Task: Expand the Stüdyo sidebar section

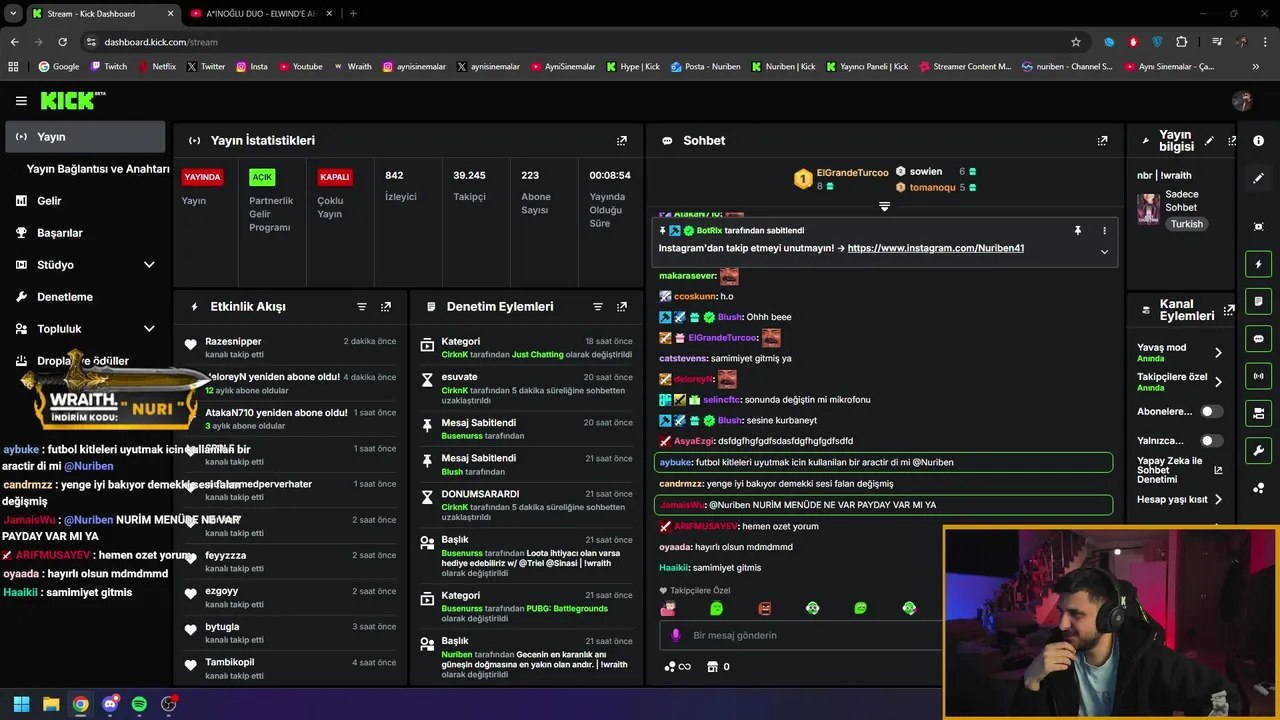Action: pos(149,265)
